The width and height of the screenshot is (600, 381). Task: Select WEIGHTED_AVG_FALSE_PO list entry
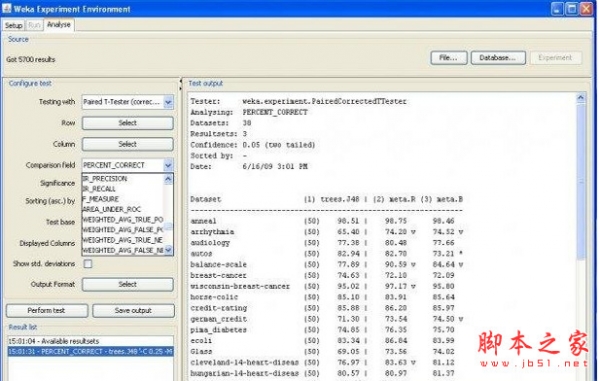(122, 230)
